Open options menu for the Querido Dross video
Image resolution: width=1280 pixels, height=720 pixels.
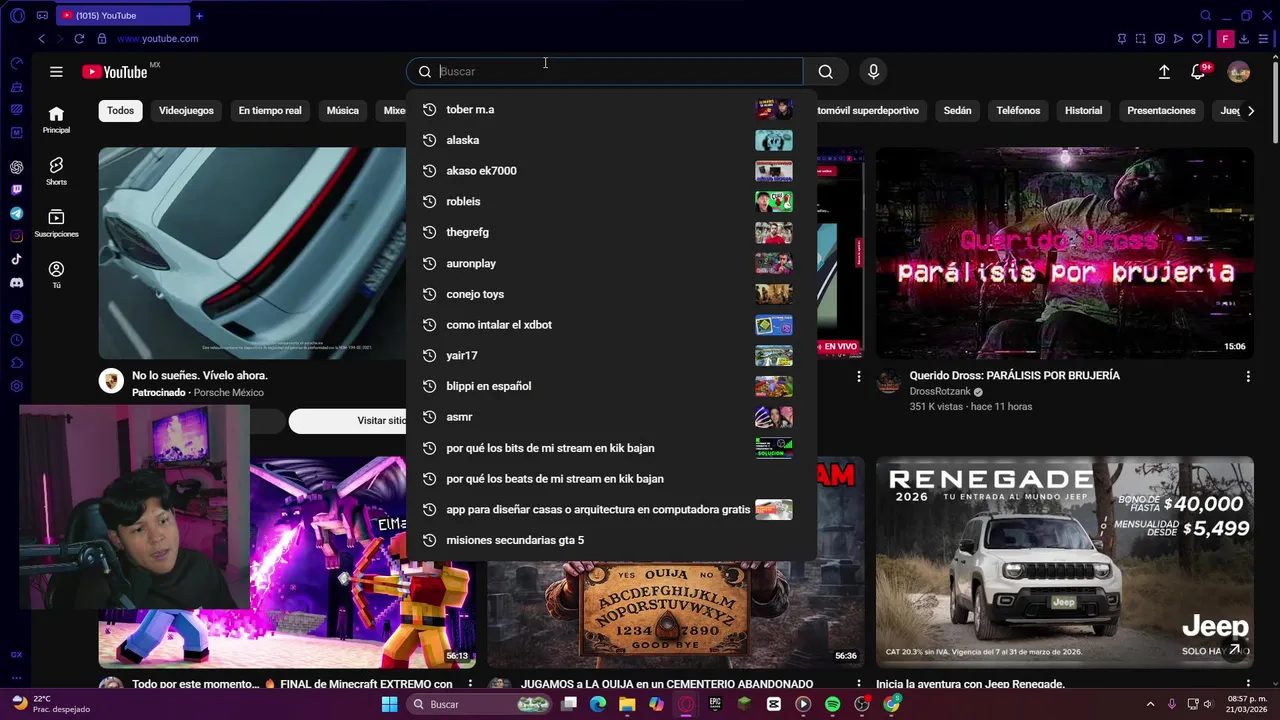pyautogui.click(x=1247, y=376)
